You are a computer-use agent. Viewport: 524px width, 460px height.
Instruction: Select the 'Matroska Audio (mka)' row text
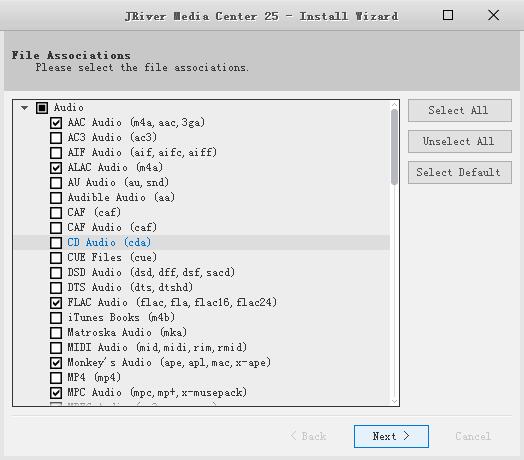click(127, 333)
